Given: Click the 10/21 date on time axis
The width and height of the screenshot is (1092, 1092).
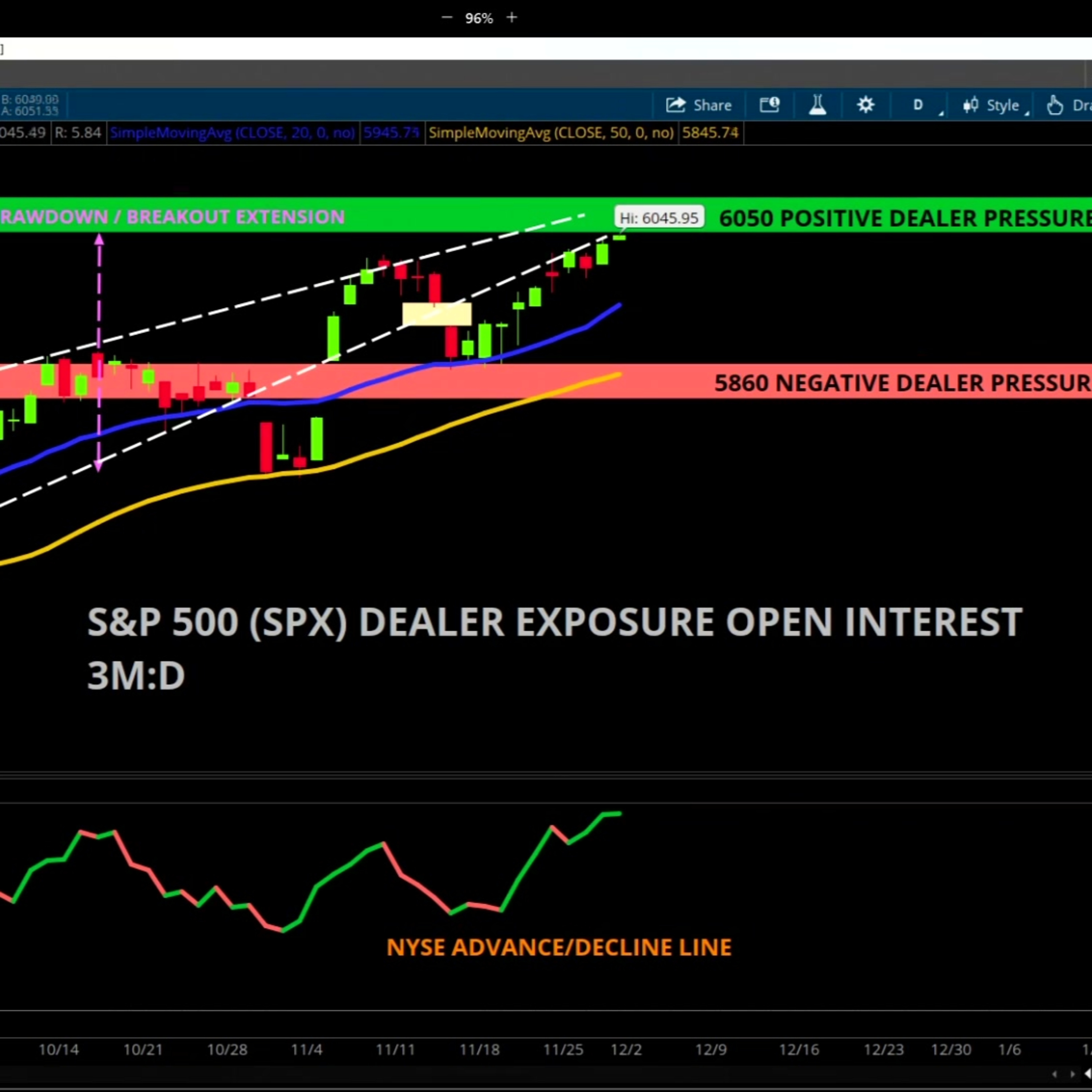Looking at the screenshot, I should click(x=143, y=1050).
